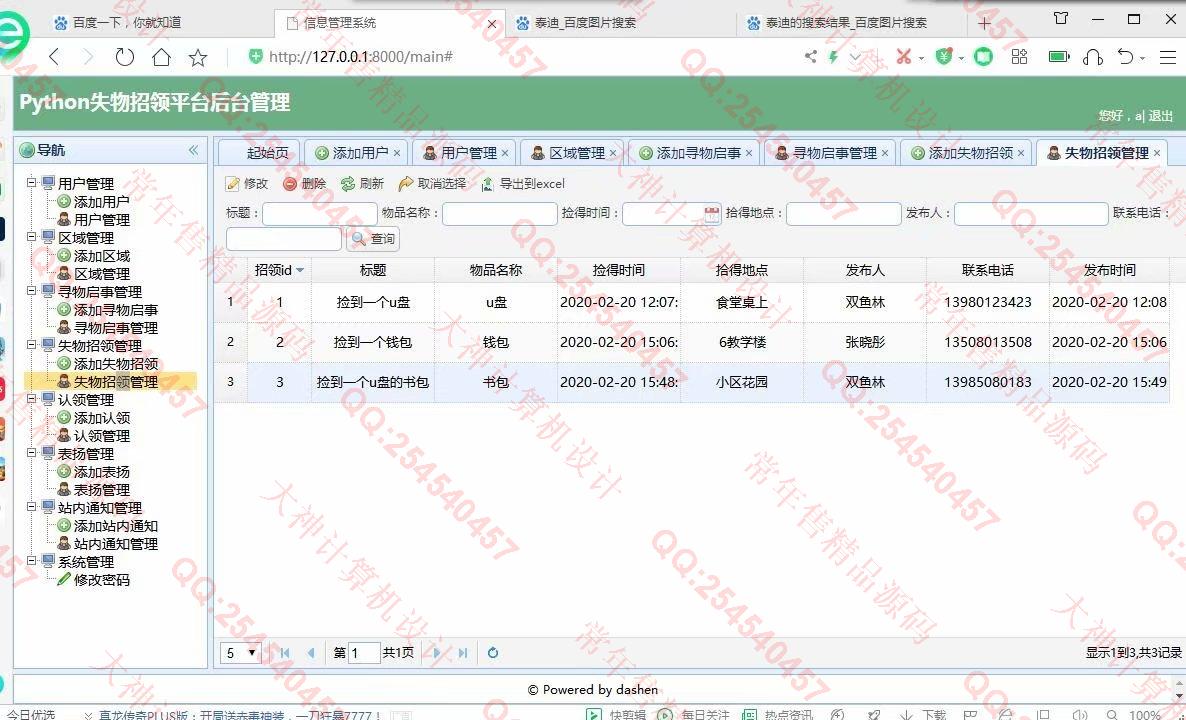Open 添加失物招领 in navigation tree
Screen dimensions: 1186x720
click(x=116, y=364)
